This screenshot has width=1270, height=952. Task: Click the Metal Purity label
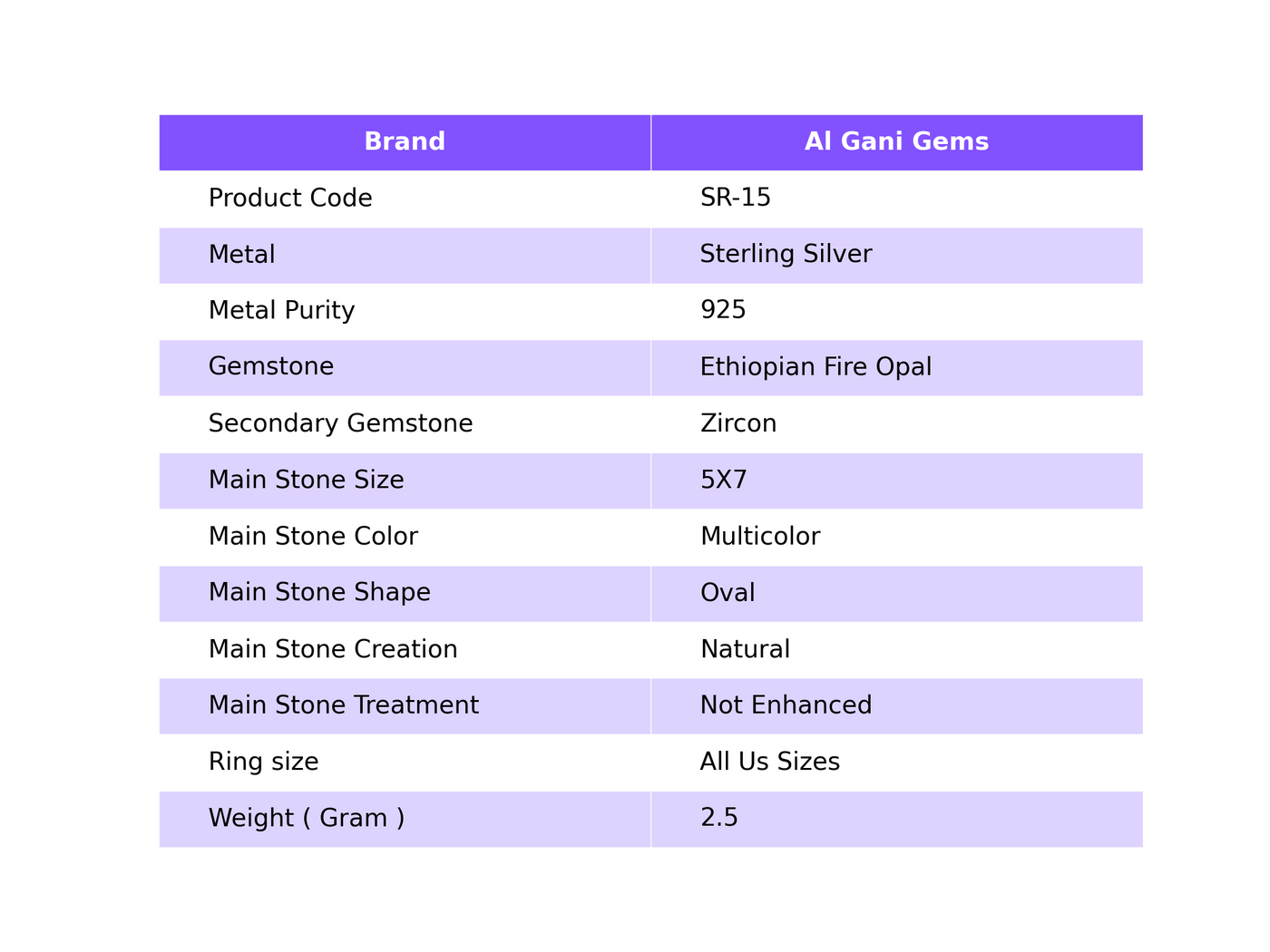coord(281,311)
